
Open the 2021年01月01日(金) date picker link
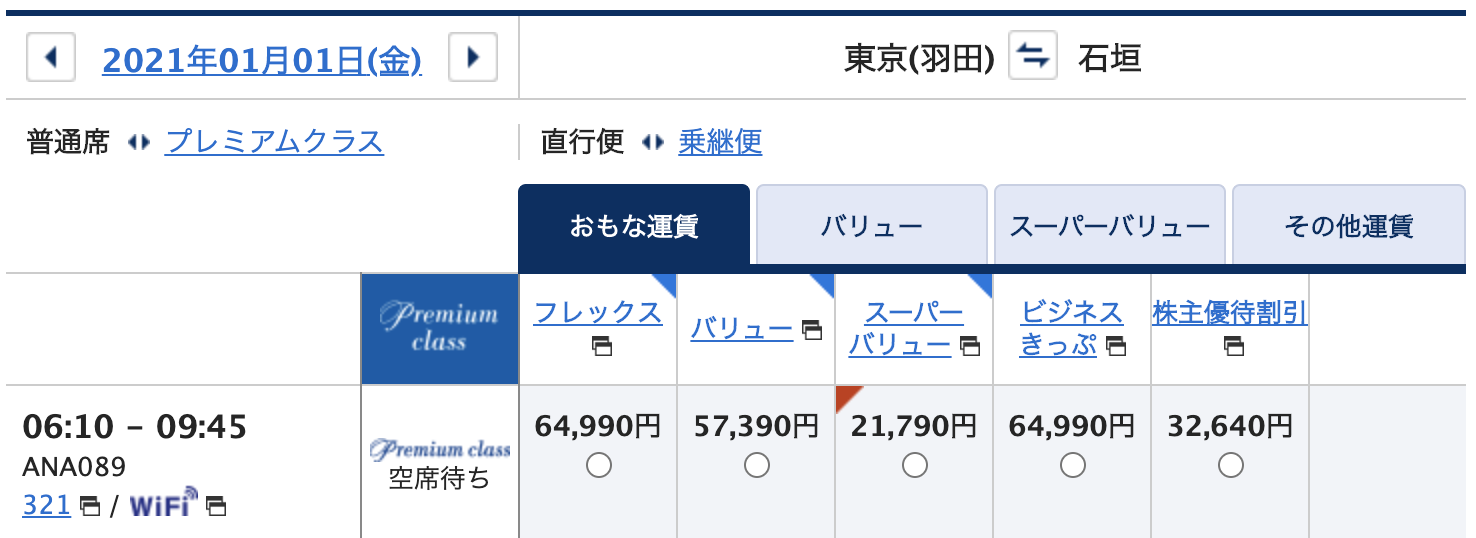[261, 61]
